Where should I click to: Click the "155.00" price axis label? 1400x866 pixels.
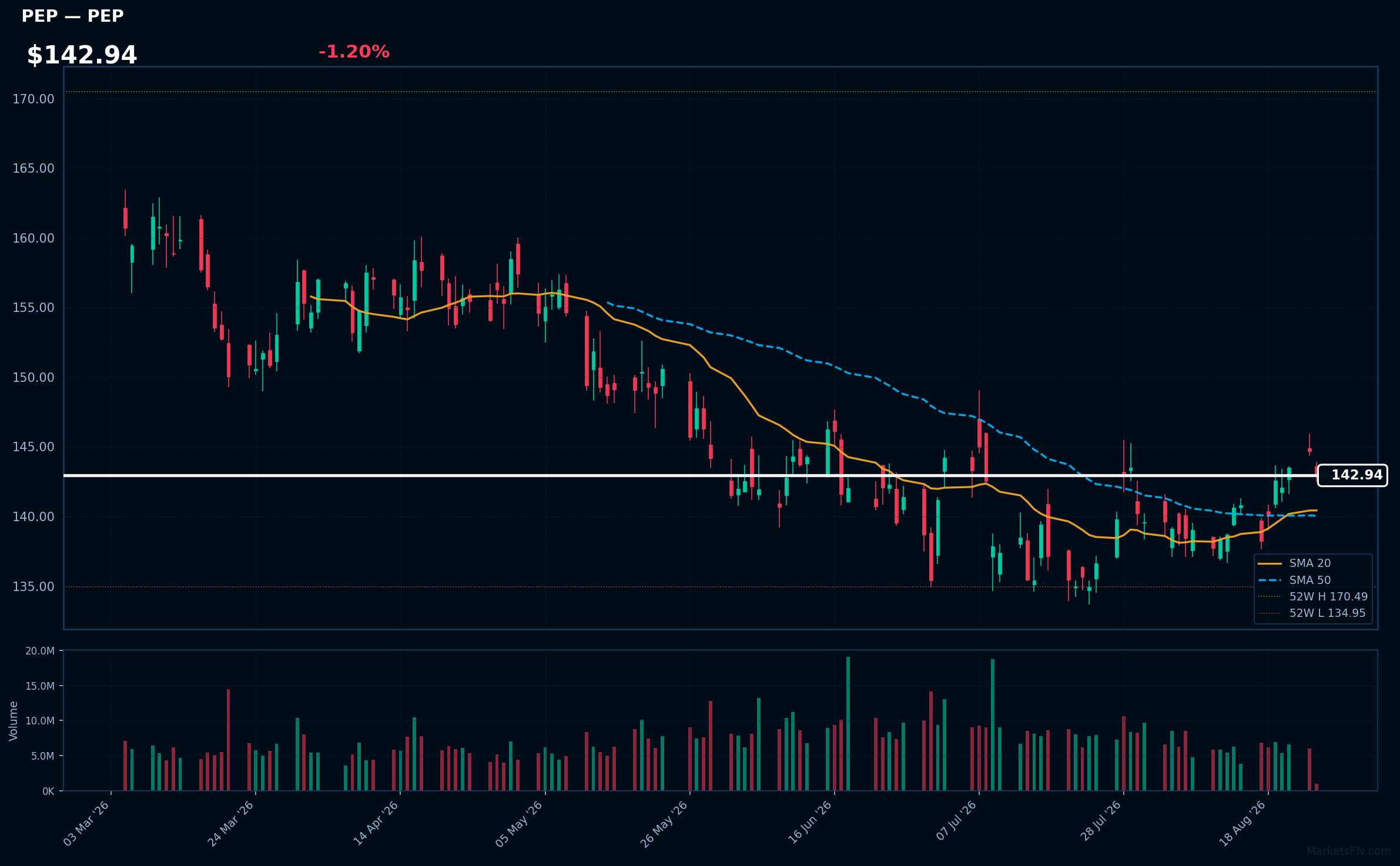pos(34,308)
